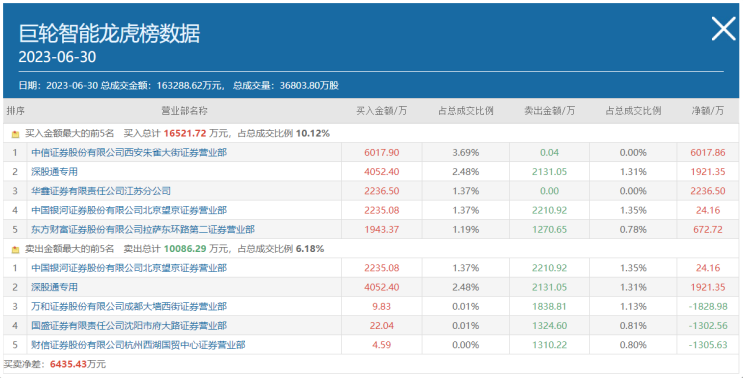Close the 龙虎榜数据 dialog with X
Image resolution: width=743 pixels, height=378 pixels.
(724, 30)
